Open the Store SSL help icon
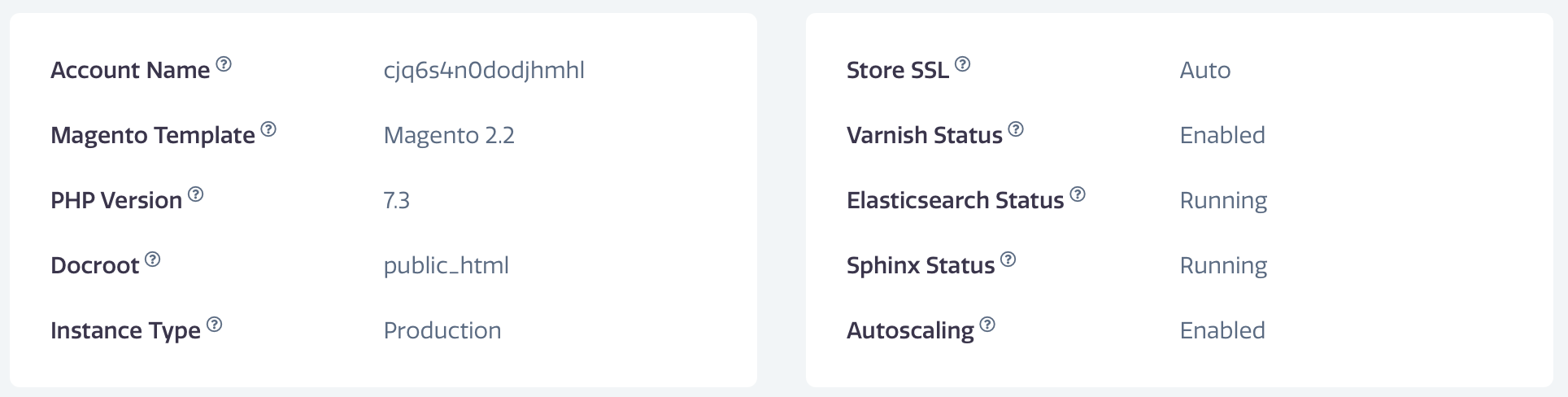Image resolution: width=1568 pixels, height=397 pixels. tap(963, 64)
